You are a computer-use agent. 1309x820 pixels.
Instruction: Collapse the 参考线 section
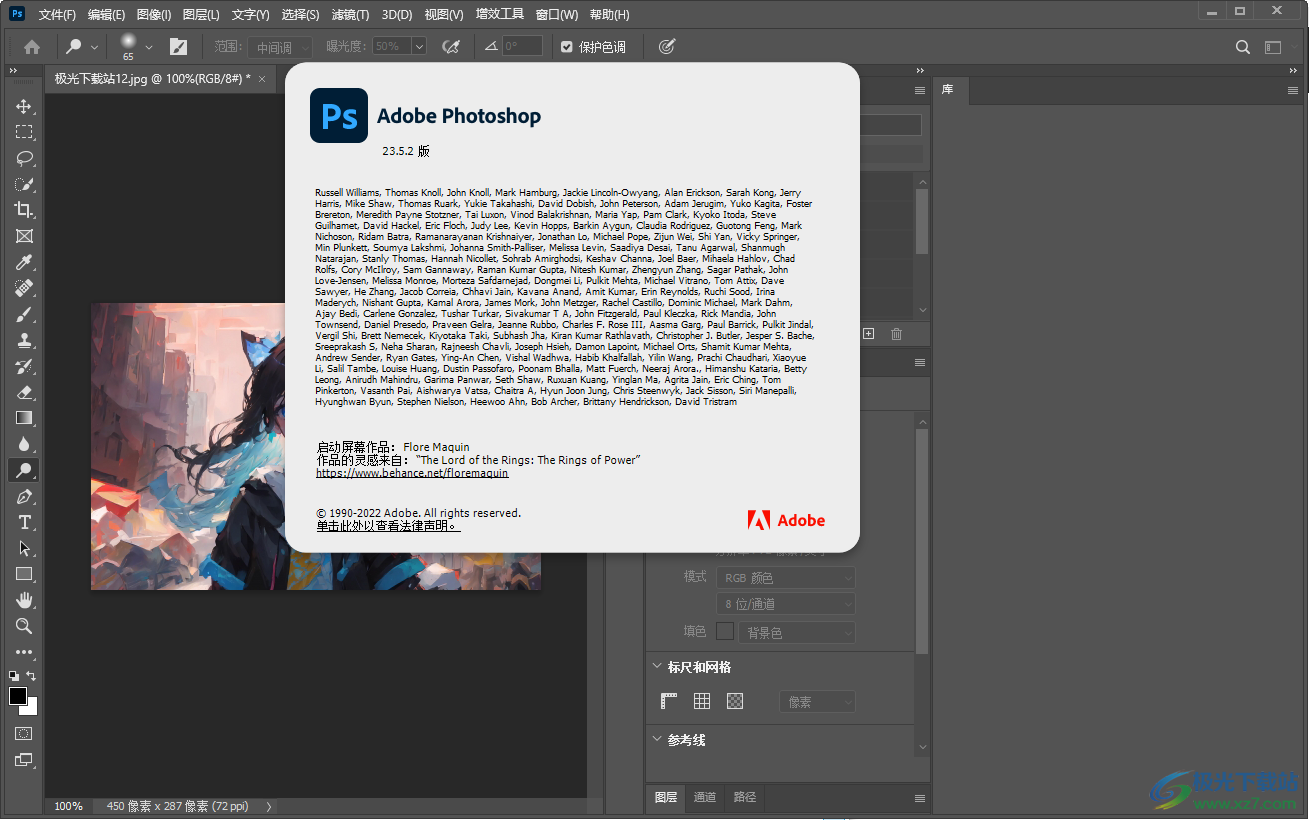coord(657,740)
